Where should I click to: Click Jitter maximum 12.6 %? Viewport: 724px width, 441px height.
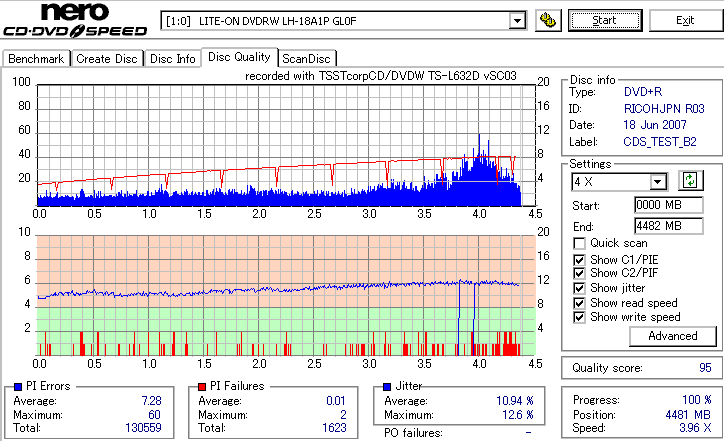(x=518, y=415)
